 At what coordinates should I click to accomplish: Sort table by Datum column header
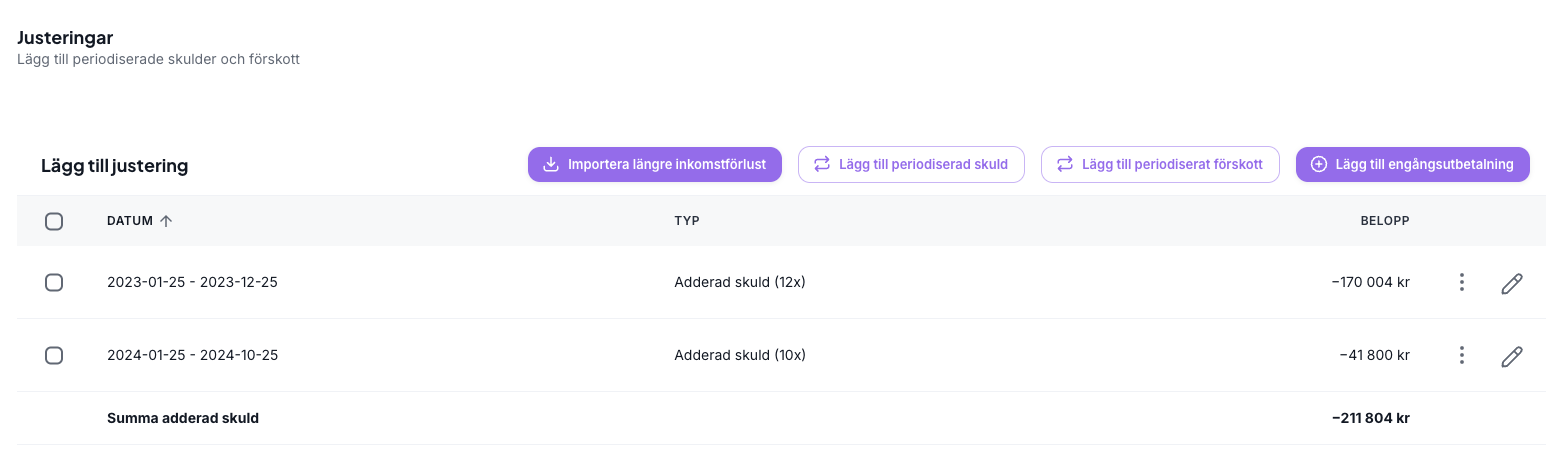[130, 221]
